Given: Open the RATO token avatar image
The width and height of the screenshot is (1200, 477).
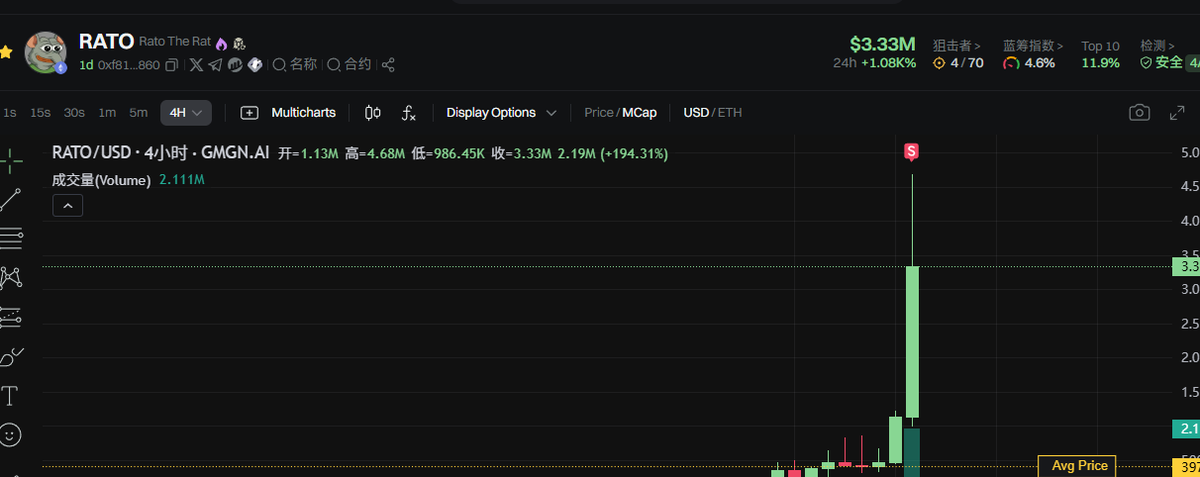Looking at the screenshot, I should tap(45, 52).
